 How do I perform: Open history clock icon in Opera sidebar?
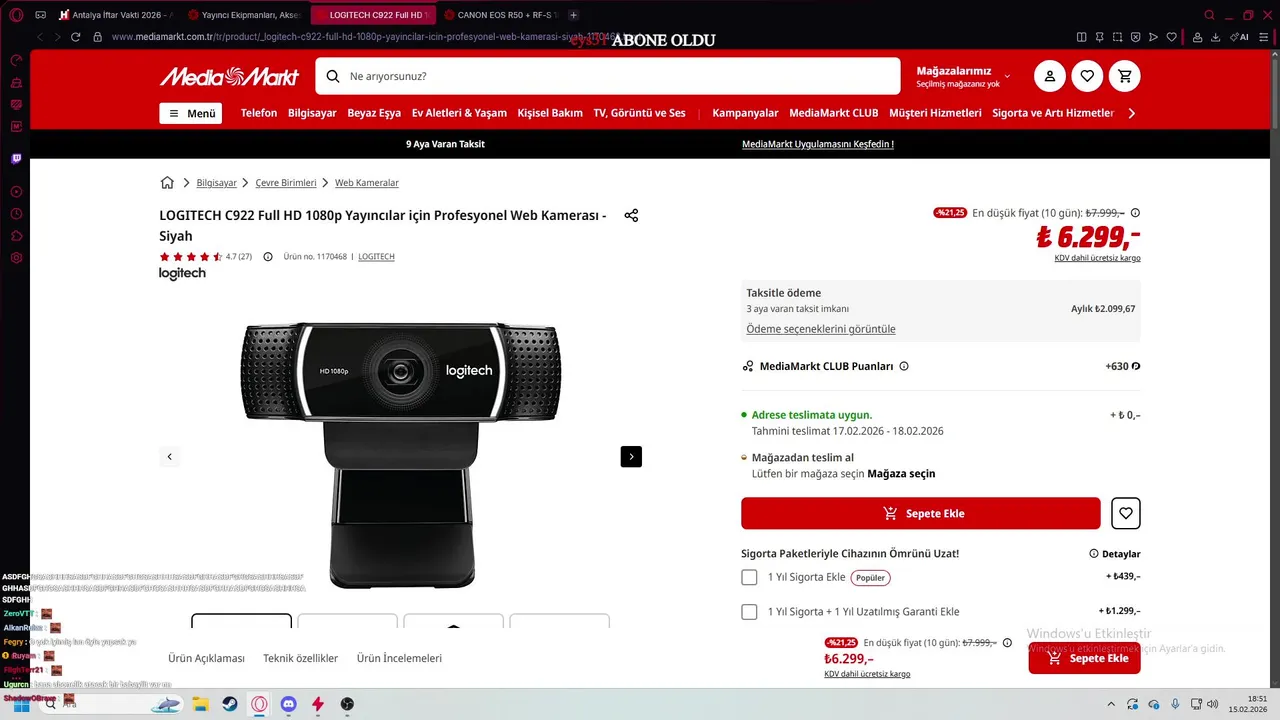pos(16,214)
